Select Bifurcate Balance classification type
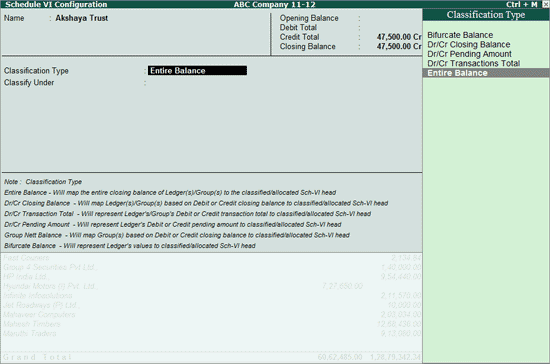This screenshot has height=364, width=550. [460, 35]
